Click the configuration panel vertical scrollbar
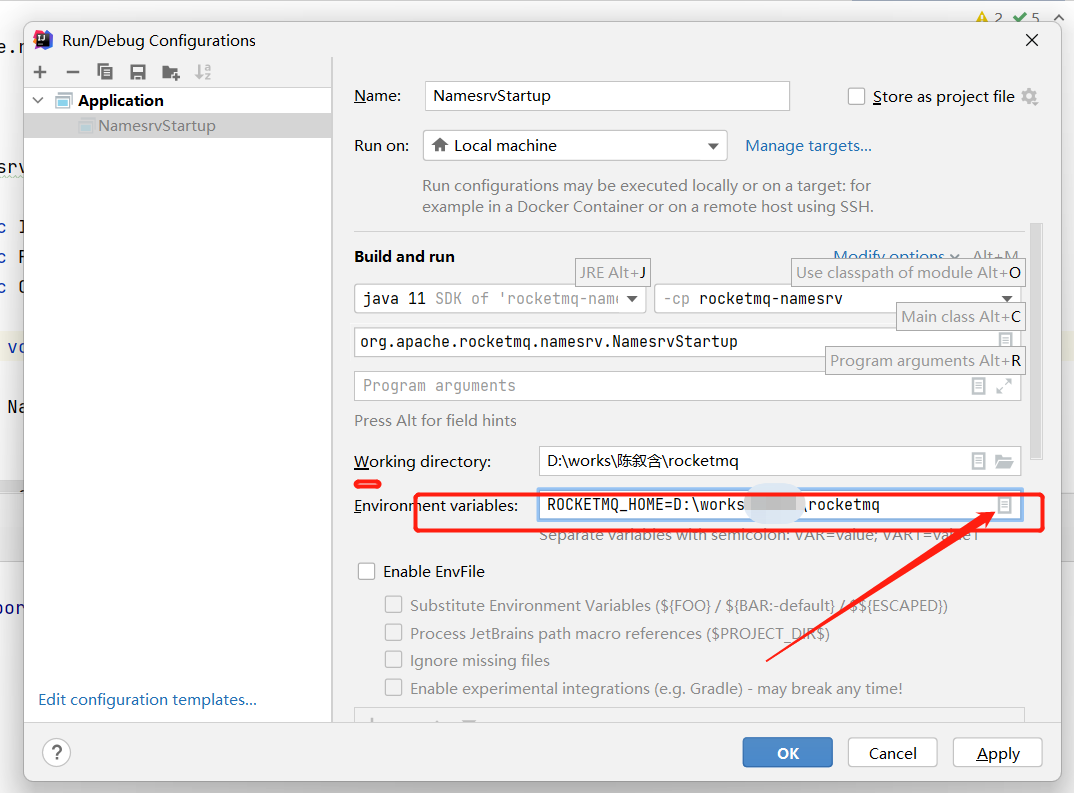The width and height of the screenshot is (1074, 793). point(1036,341)
